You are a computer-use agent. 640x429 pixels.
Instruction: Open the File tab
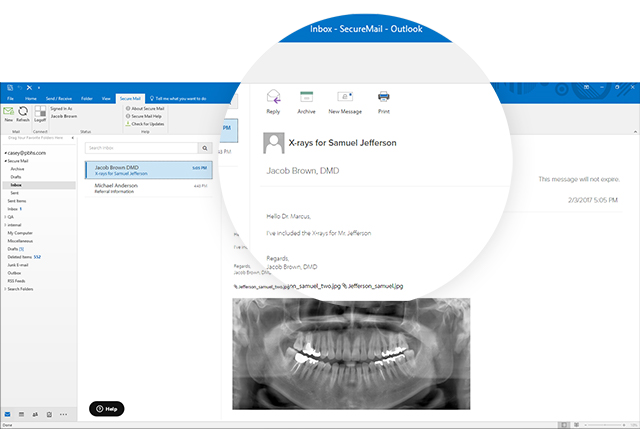pyautogui.click(x=10, y=98)
